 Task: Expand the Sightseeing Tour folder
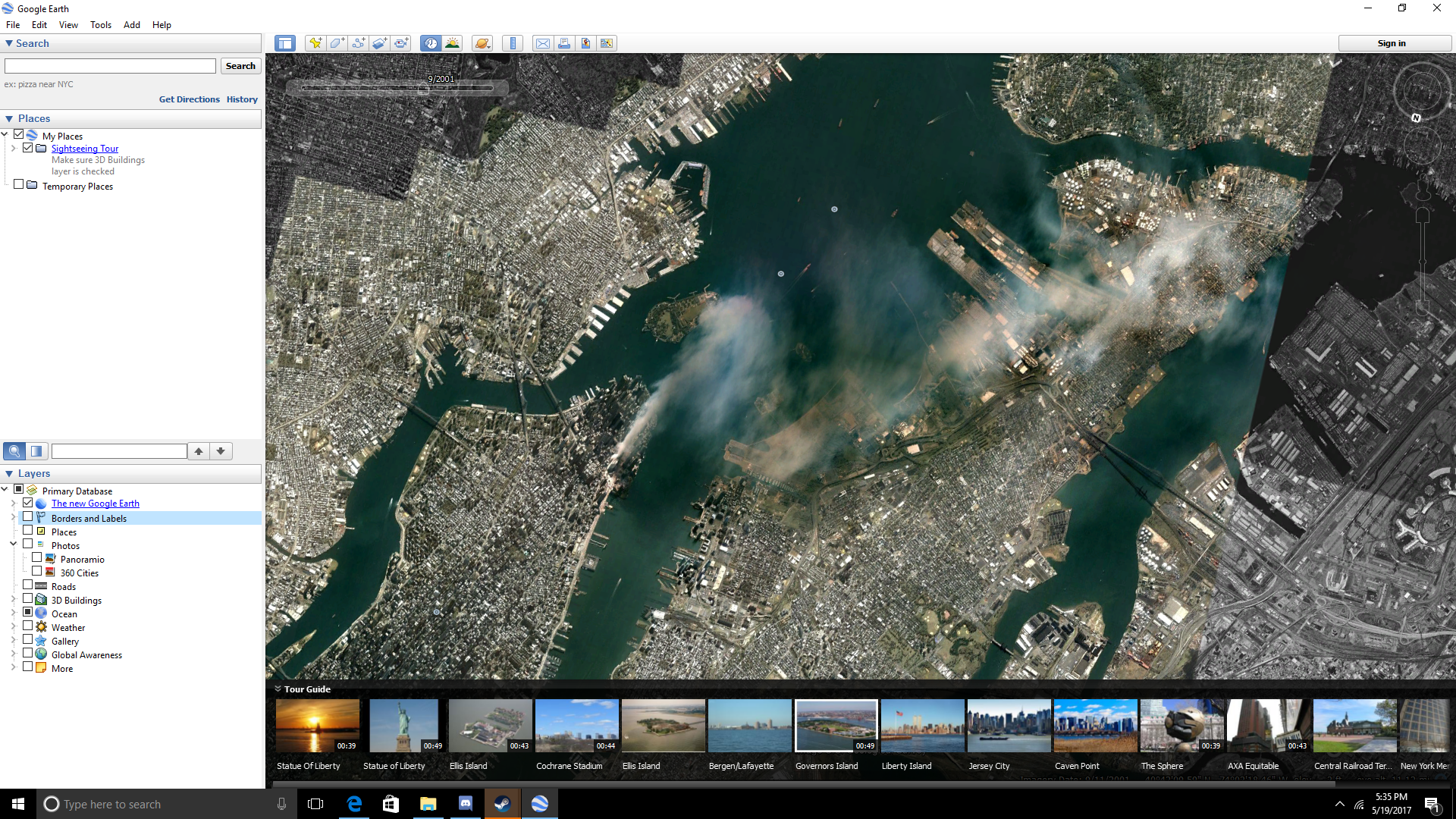tap(14, 149)
